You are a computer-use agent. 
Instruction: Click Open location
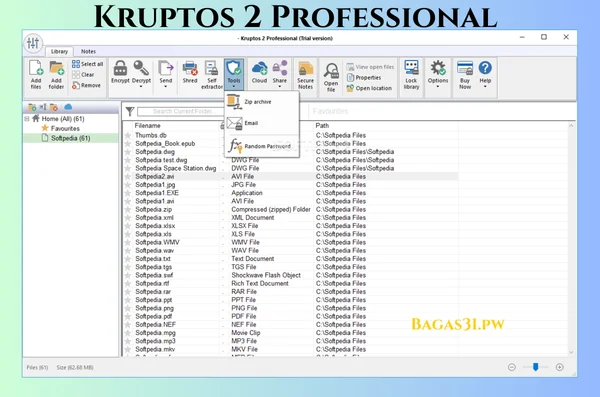369,88
